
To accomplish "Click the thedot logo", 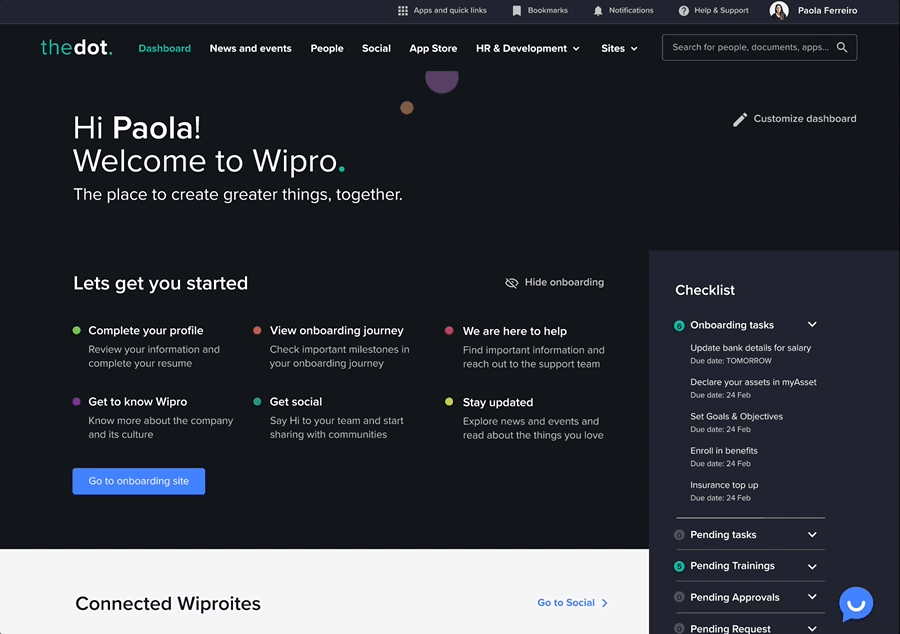I will click(76, 48).
